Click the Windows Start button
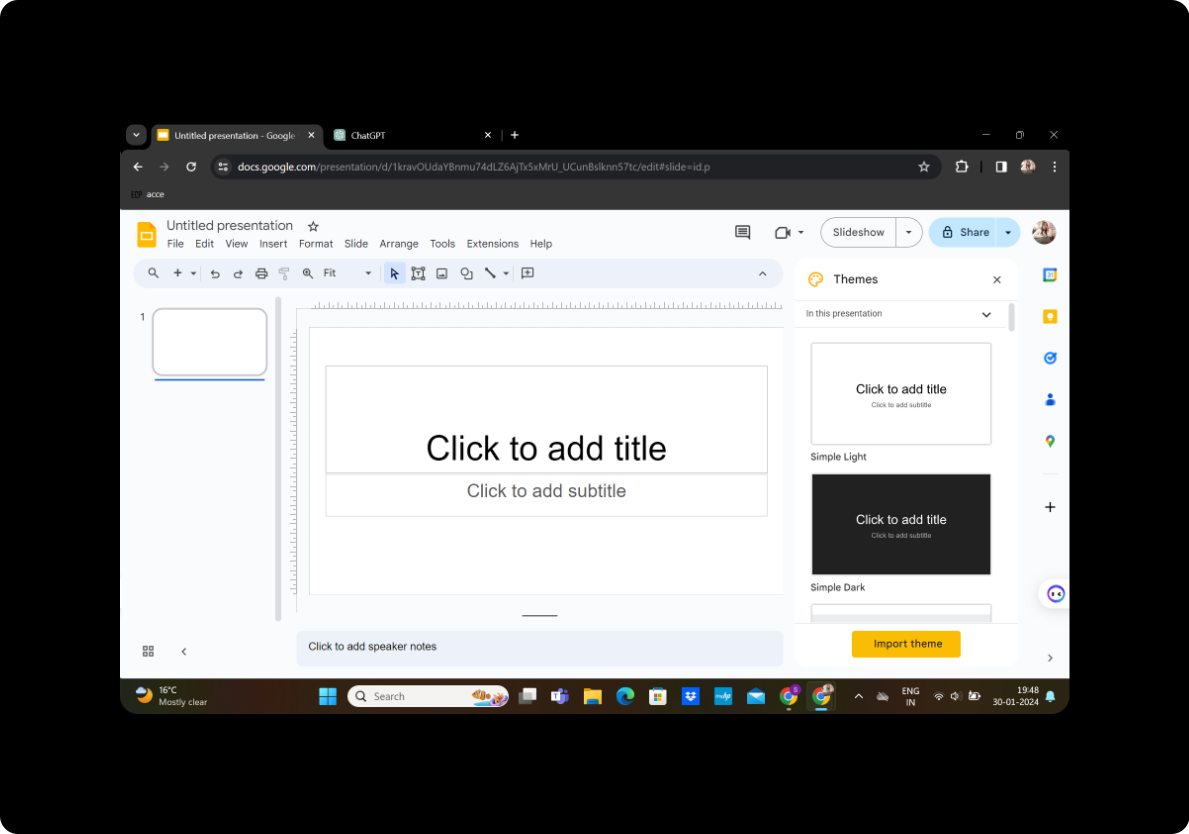The width and height of the screenshot is (1189, 834). [328, 696]
